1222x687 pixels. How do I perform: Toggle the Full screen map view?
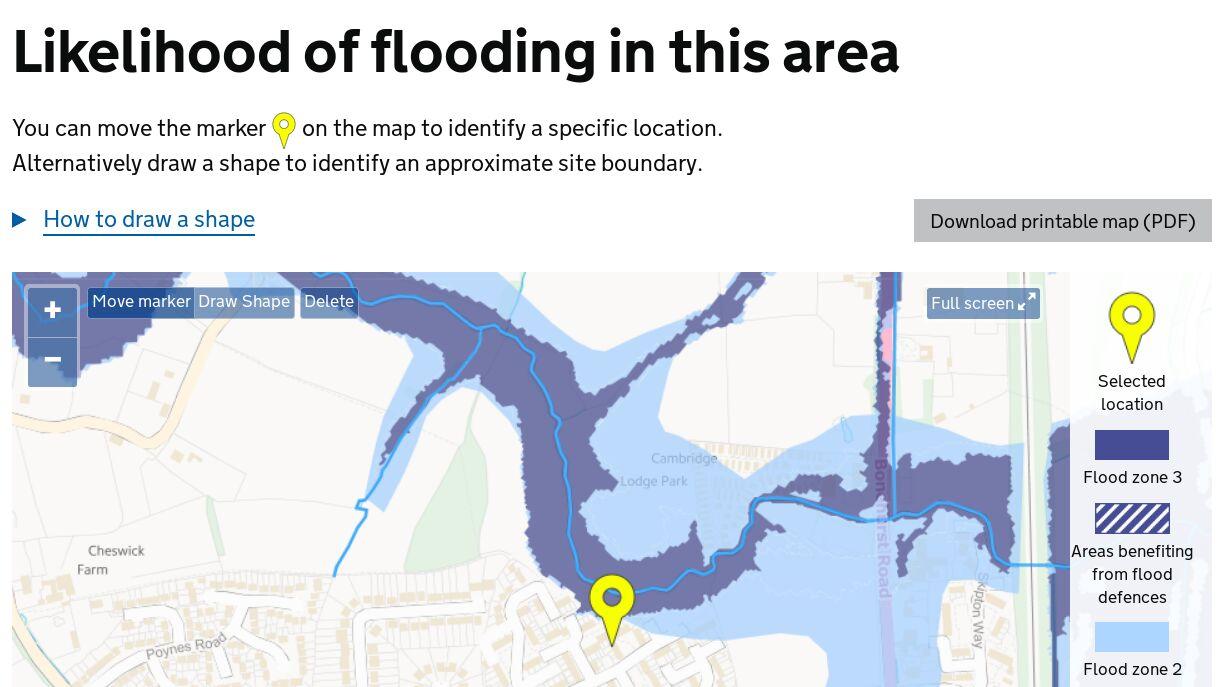click(x=983, y=303)
